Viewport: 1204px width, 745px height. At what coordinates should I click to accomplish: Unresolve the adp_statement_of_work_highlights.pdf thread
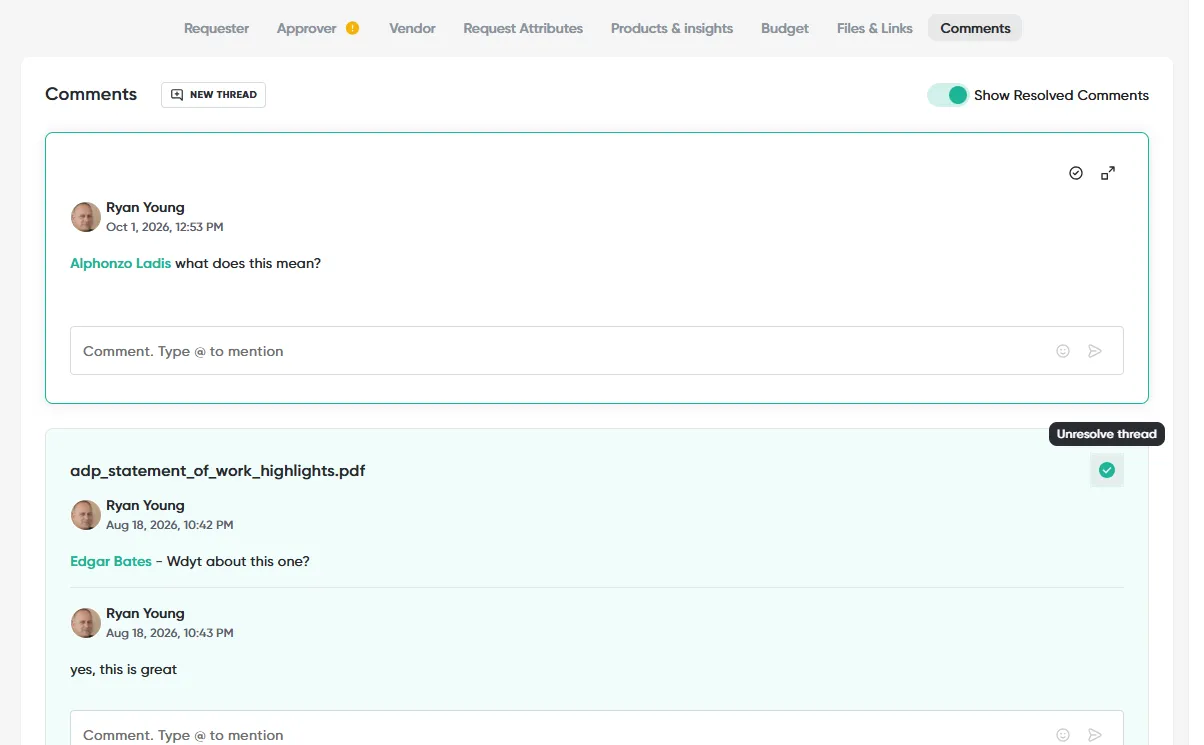tap(1107, 470)
